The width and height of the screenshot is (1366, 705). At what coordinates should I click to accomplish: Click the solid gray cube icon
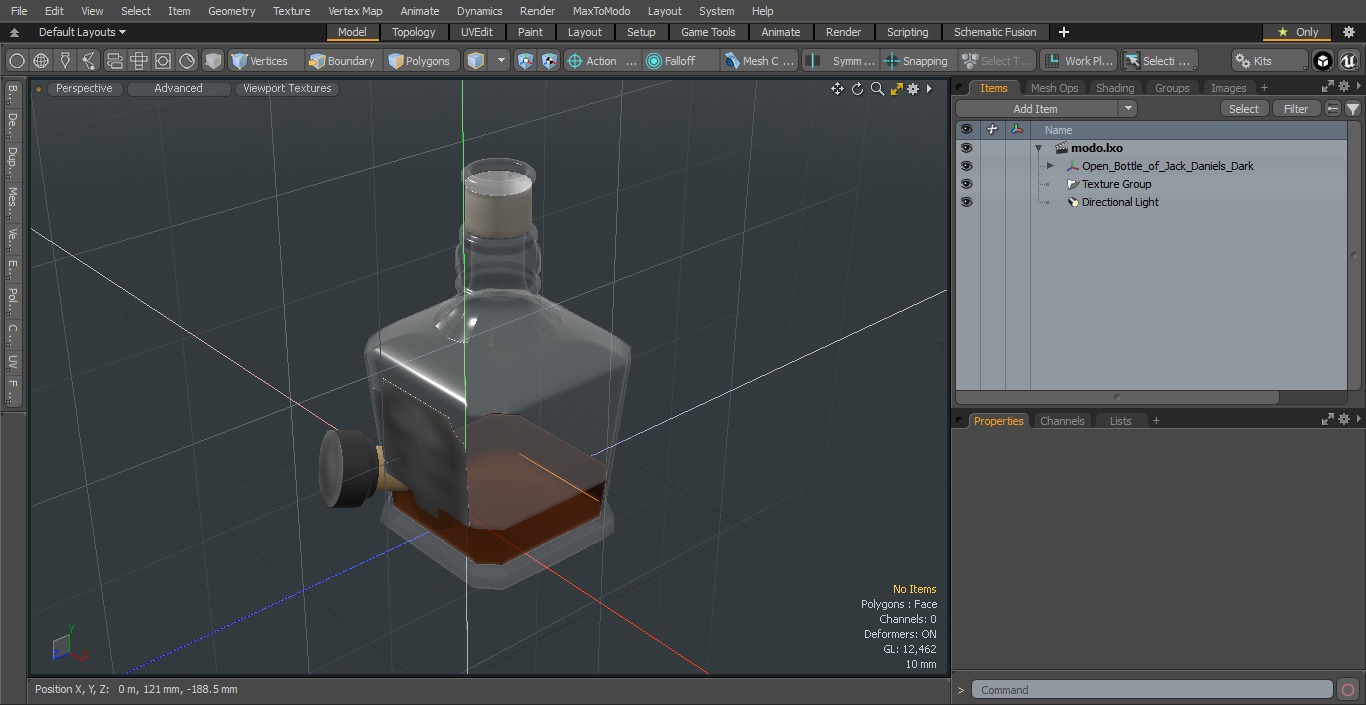(213, 61)
